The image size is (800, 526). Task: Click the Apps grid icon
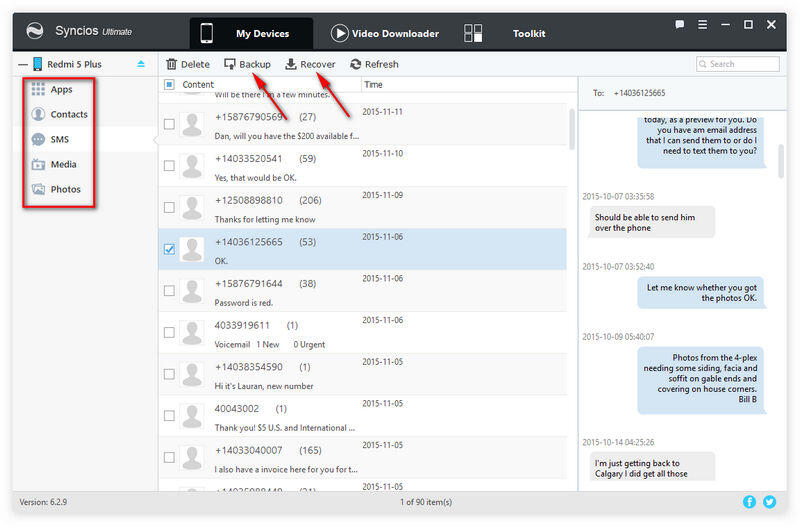click(38, 89)
